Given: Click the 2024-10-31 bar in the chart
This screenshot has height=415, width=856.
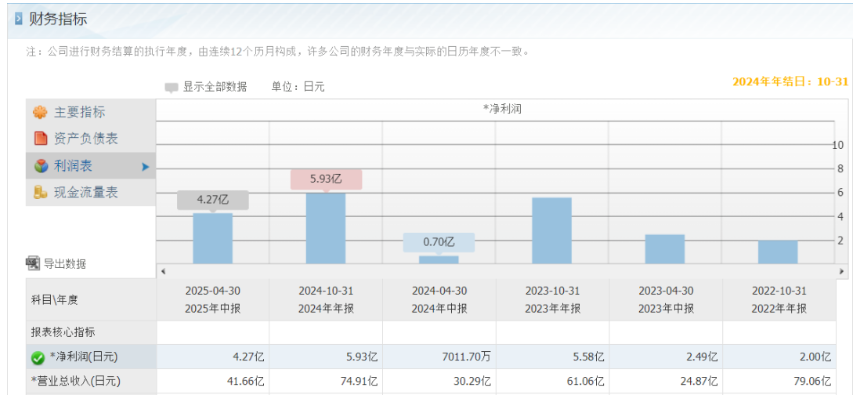Looking at the screenshot, I should (326, 228).
